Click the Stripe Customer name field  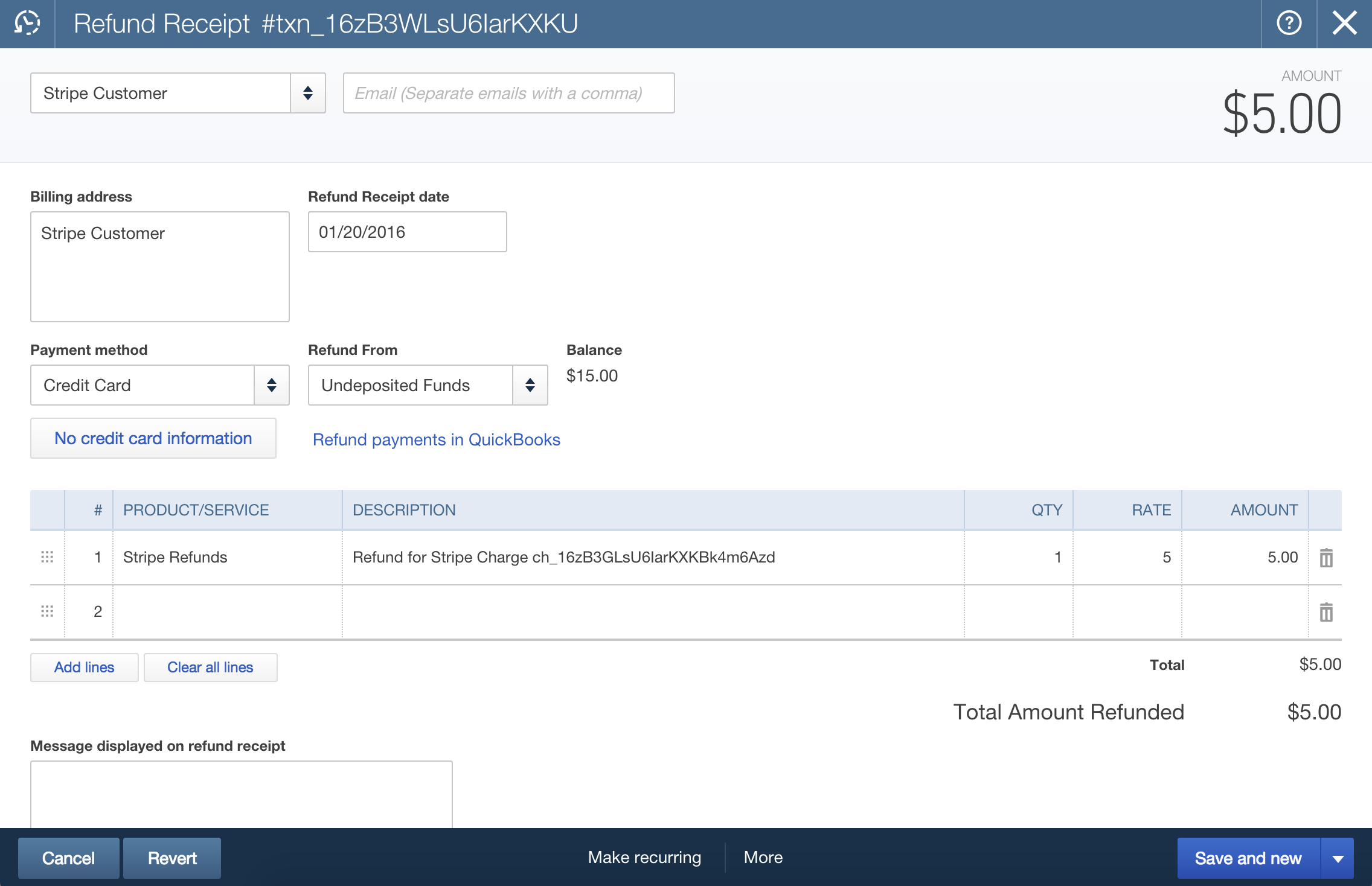pos(161,93)
